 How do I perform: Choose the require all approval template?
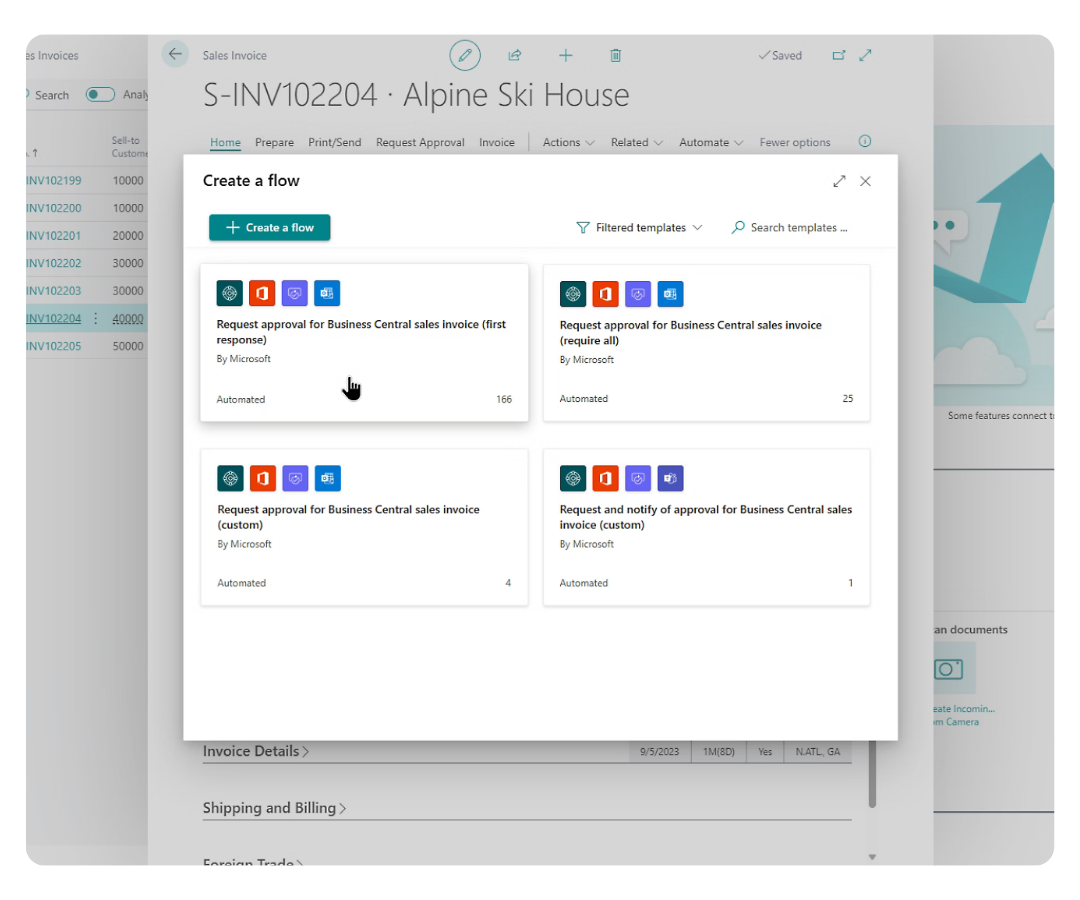(707, 342)
